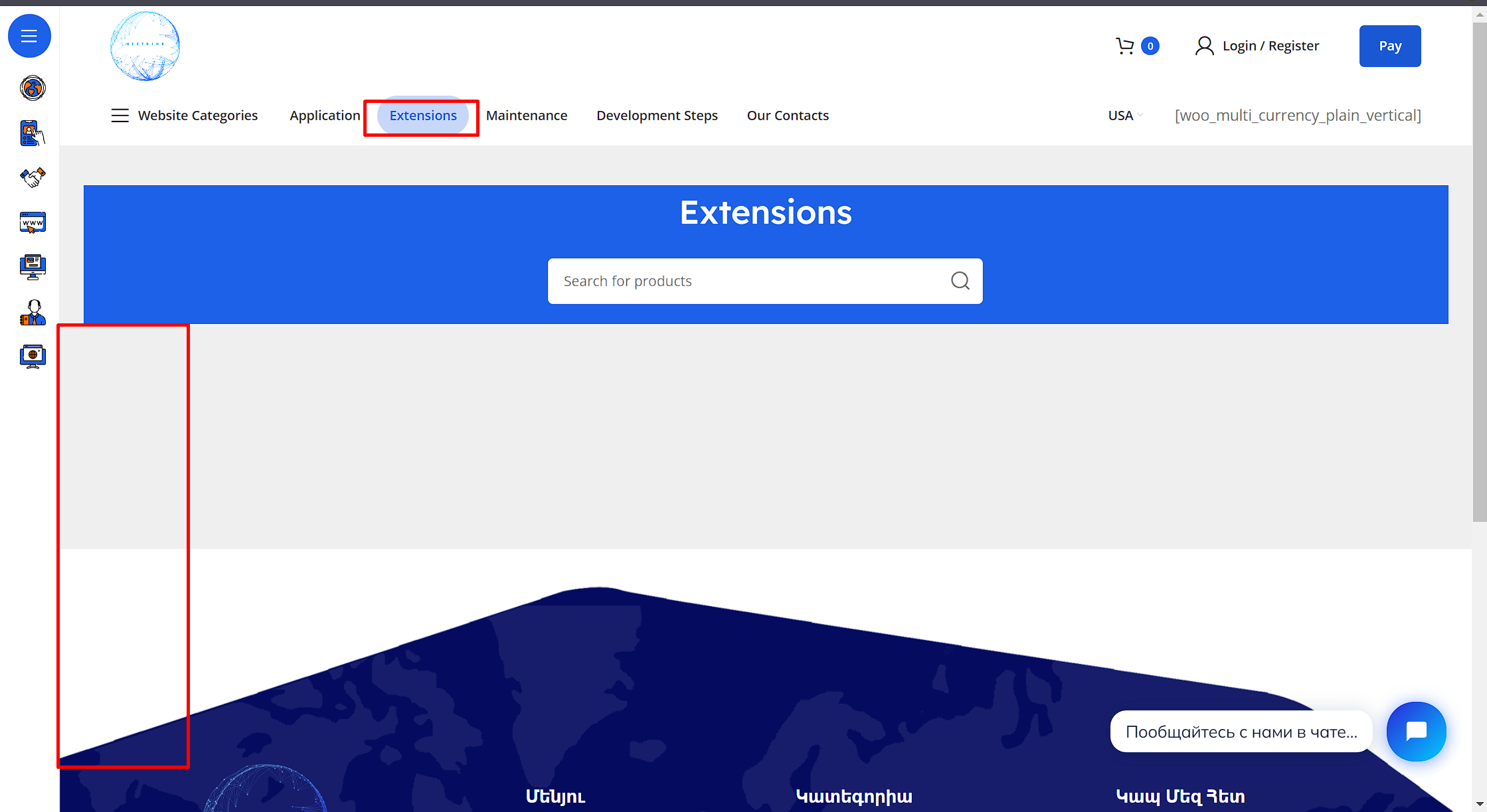Click the Կապ Մեզ Հետ footer heading

(1180, 796)
